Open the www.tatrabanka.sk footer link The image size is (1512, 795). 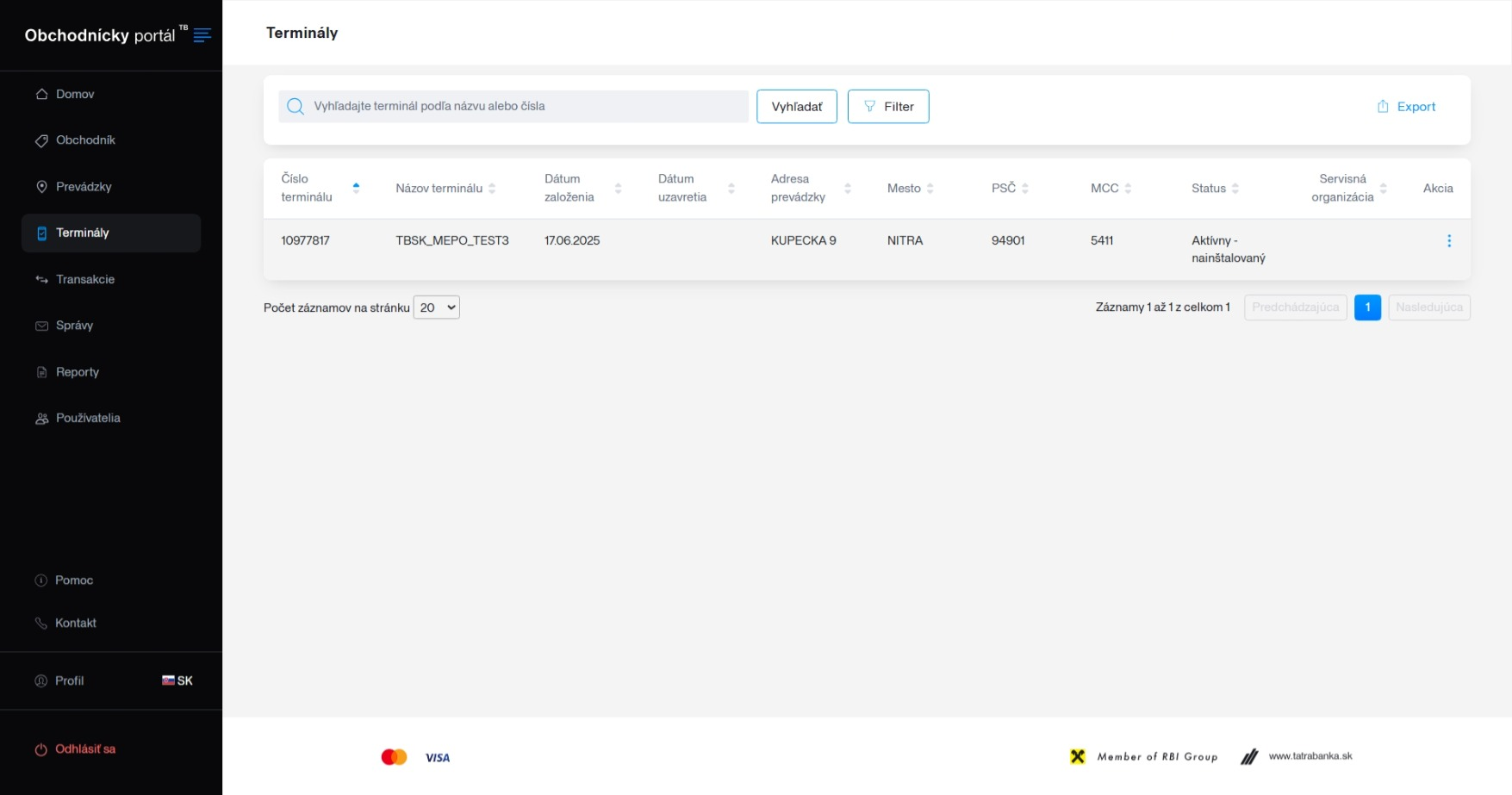[x=1310, y=756]
